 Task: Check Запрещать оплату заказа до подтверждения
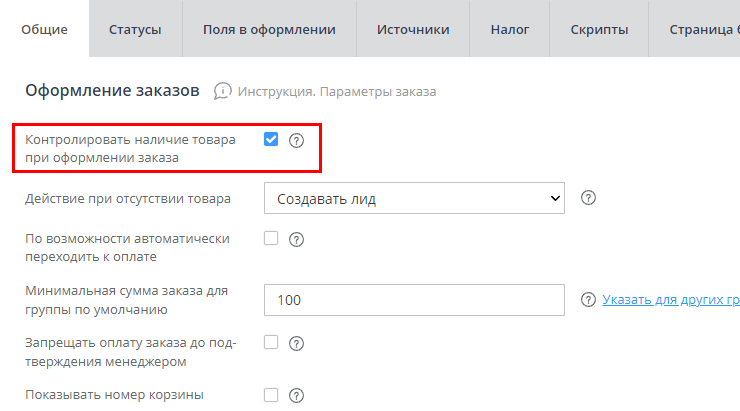coord(271,343)
